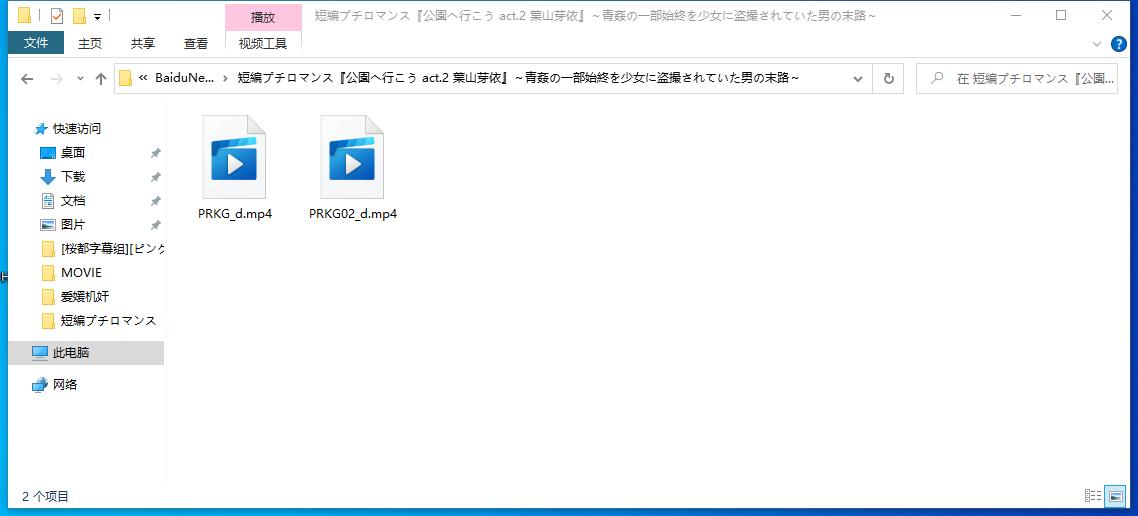
Task: Click the picture icon beside 图片
Action: pyautogui.click(x=48, y=225)
